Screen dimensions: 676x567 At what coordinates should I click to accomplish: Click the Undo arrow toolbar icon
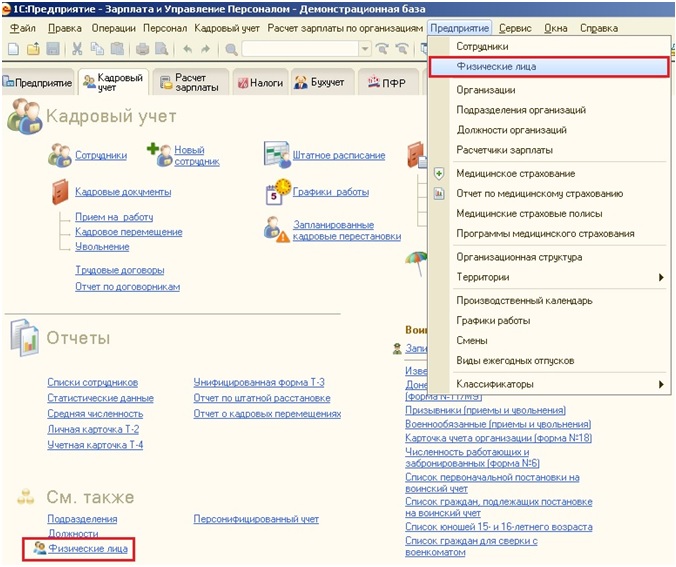(x=187, y=49)
